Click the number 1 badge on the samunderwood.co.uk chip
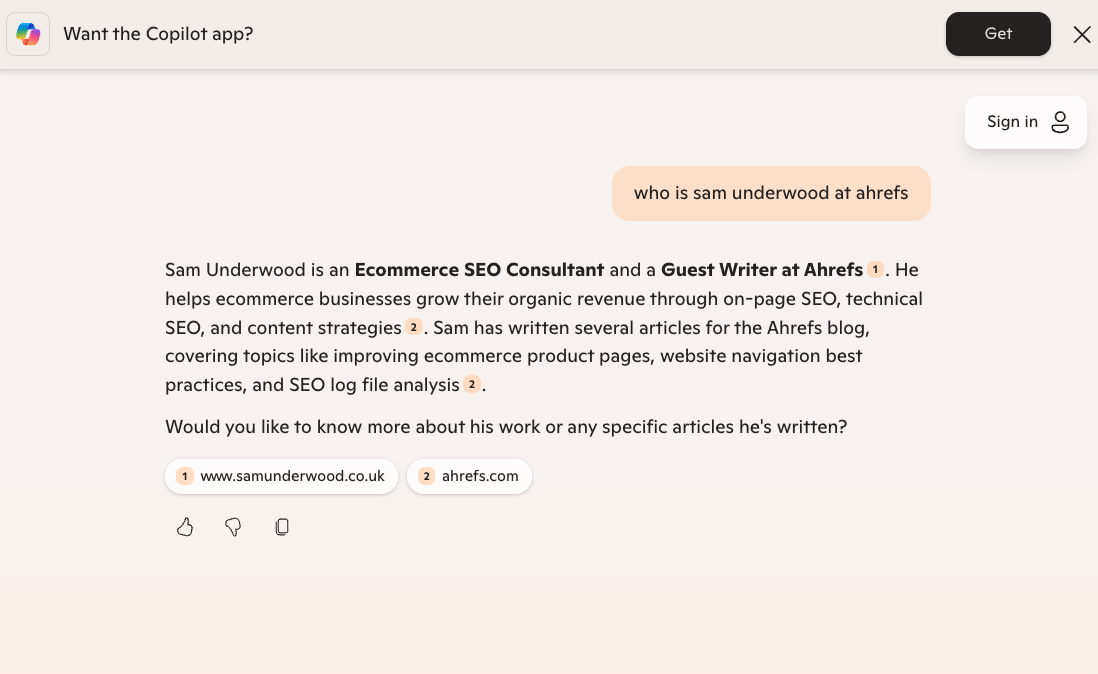This screenshot has height=674, width=1098. pyautogui.click(x=184, y=476)
